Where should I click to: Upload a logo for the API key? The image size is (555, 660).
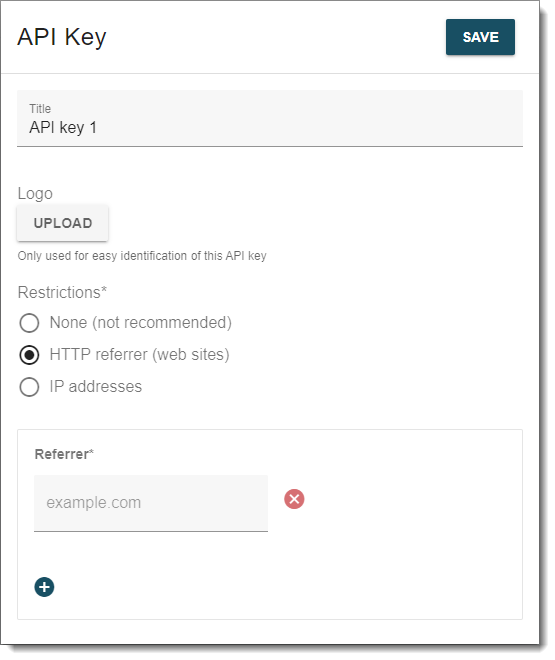[63, 223]
